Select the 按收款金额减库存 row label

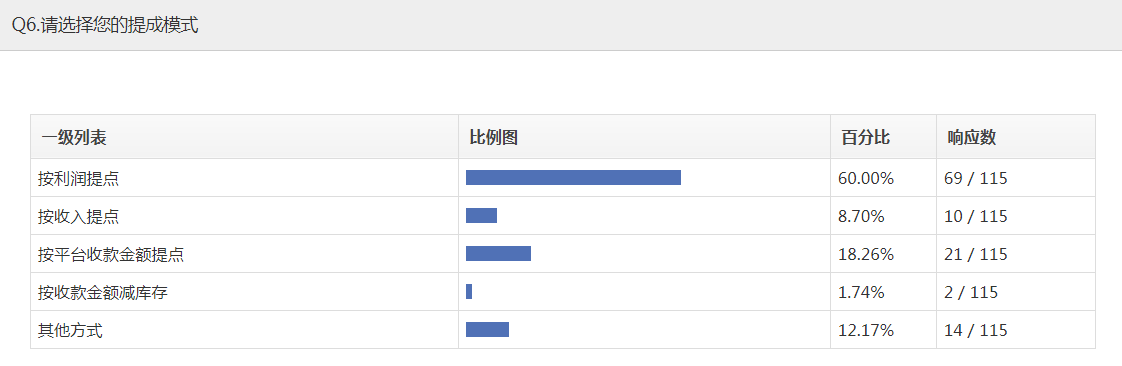click(x=103, y=292)
